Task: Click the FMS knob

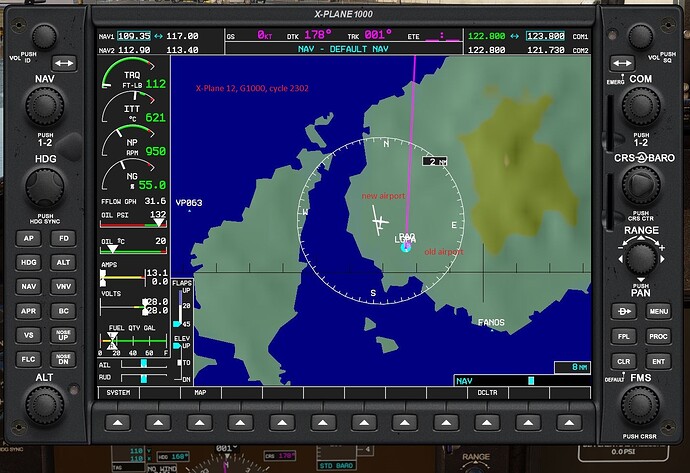Action: pyautogui.click(x=640, y=406)
